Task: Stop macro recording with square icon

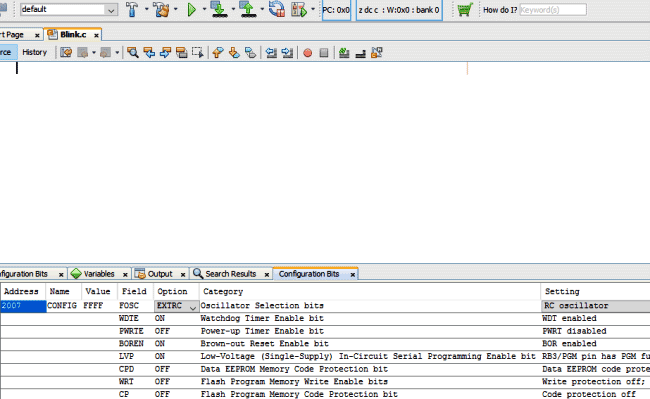Action: [324, 53]
